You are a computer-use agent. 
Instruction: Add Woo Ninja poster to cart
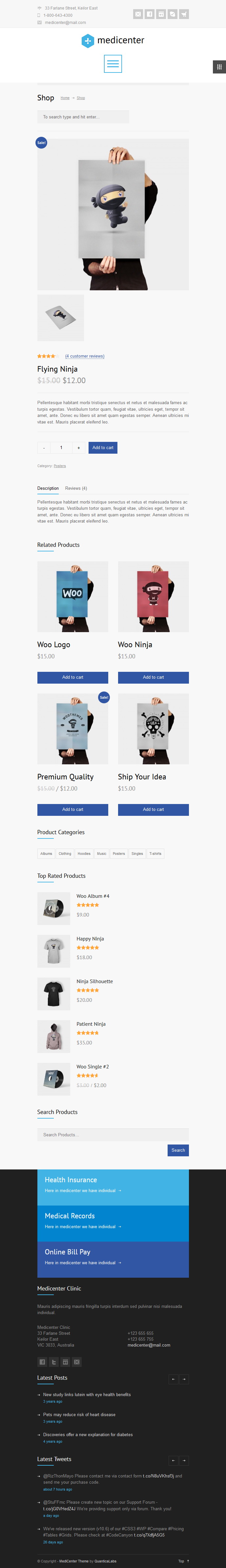click(154, 677)
